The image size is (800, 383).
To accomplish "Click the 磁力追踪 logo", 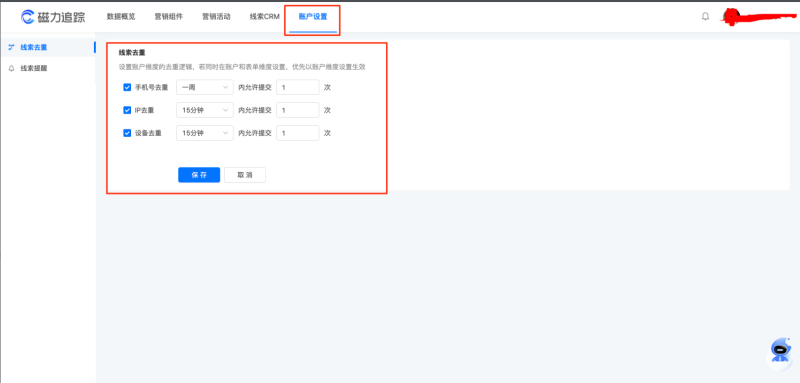I will point(53,17).
